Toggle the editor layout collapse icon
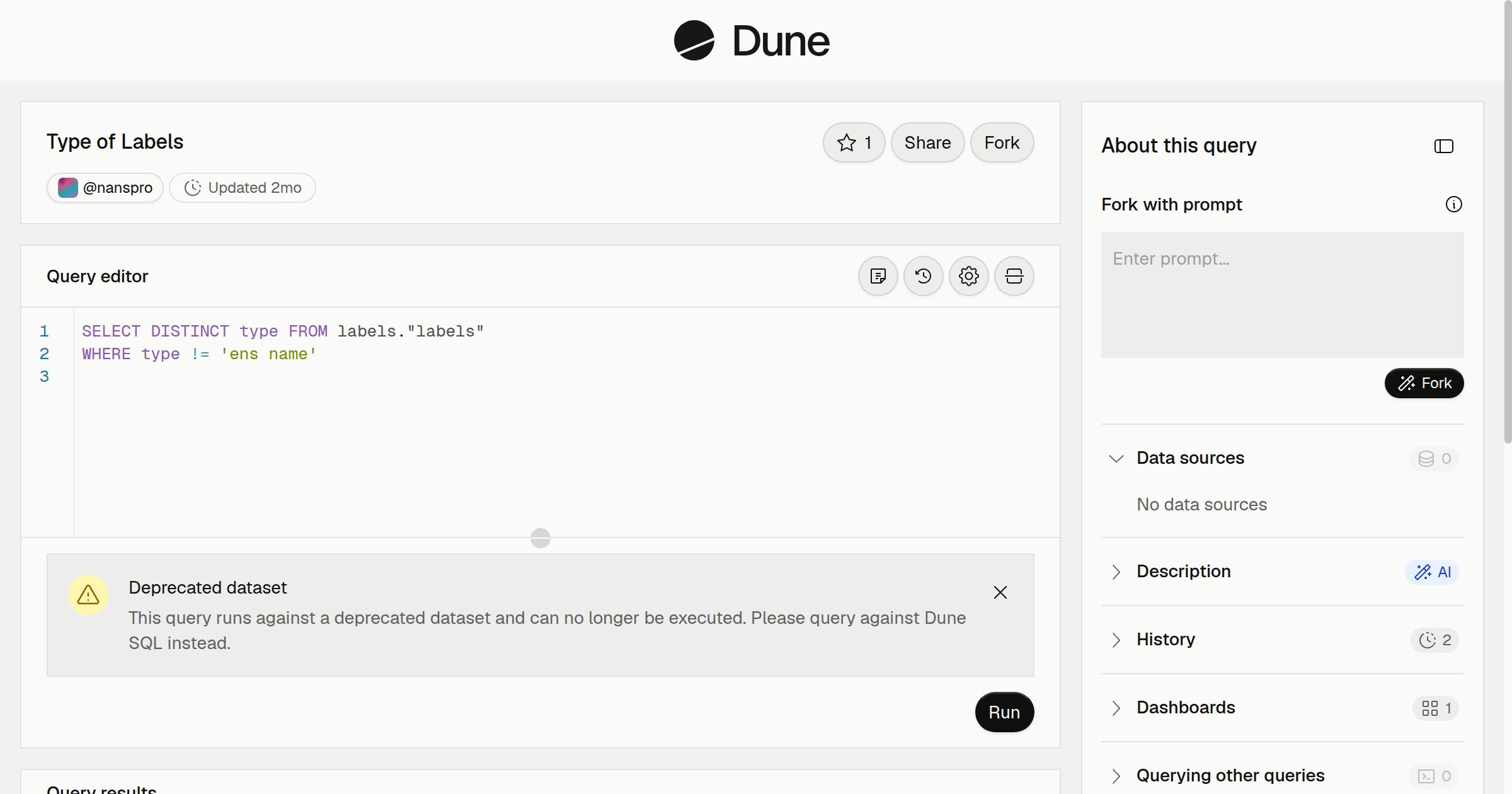The height and width of the screenshot is (794, 1512). pyautogui.click(x=1014, y=276)
